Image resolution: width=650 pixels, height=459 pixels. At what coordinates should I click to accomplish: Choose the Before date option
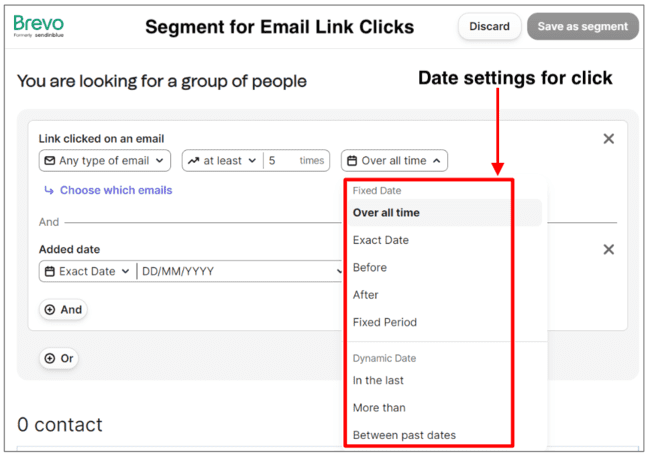(370, 268)
